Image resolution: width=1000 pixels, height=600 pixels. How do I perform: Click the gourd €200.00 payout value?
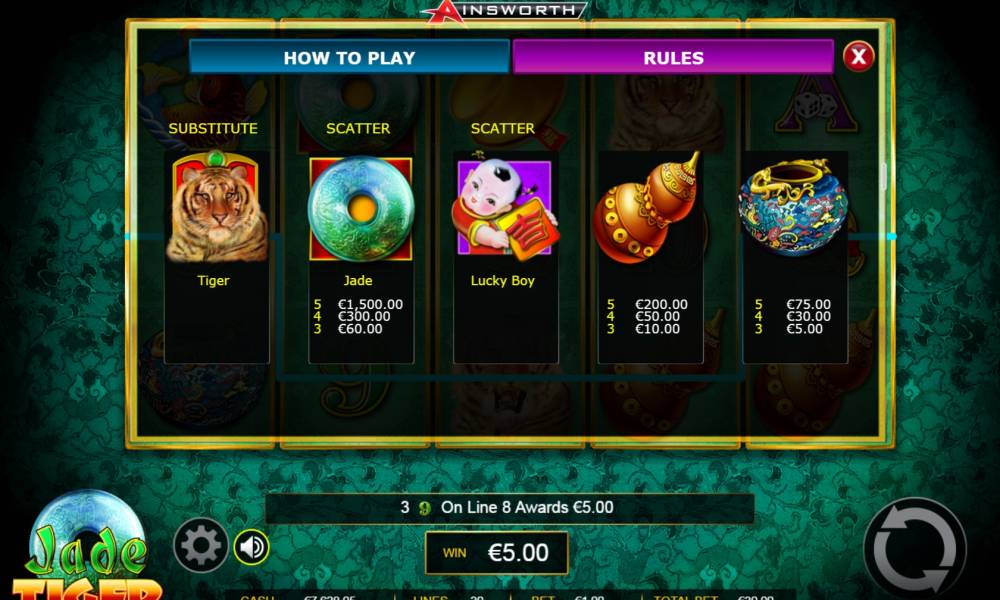[x=661, y=305]
